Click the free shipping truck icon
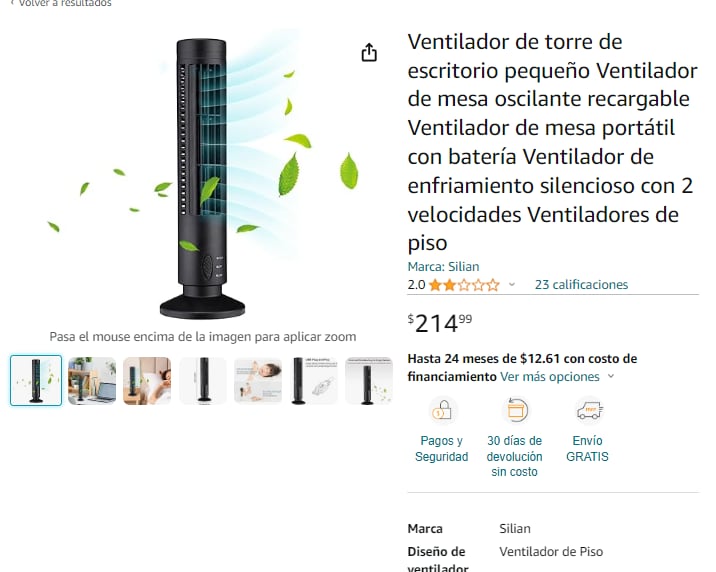The height and width of the screenshot is (572, 716). click(590, 410)
